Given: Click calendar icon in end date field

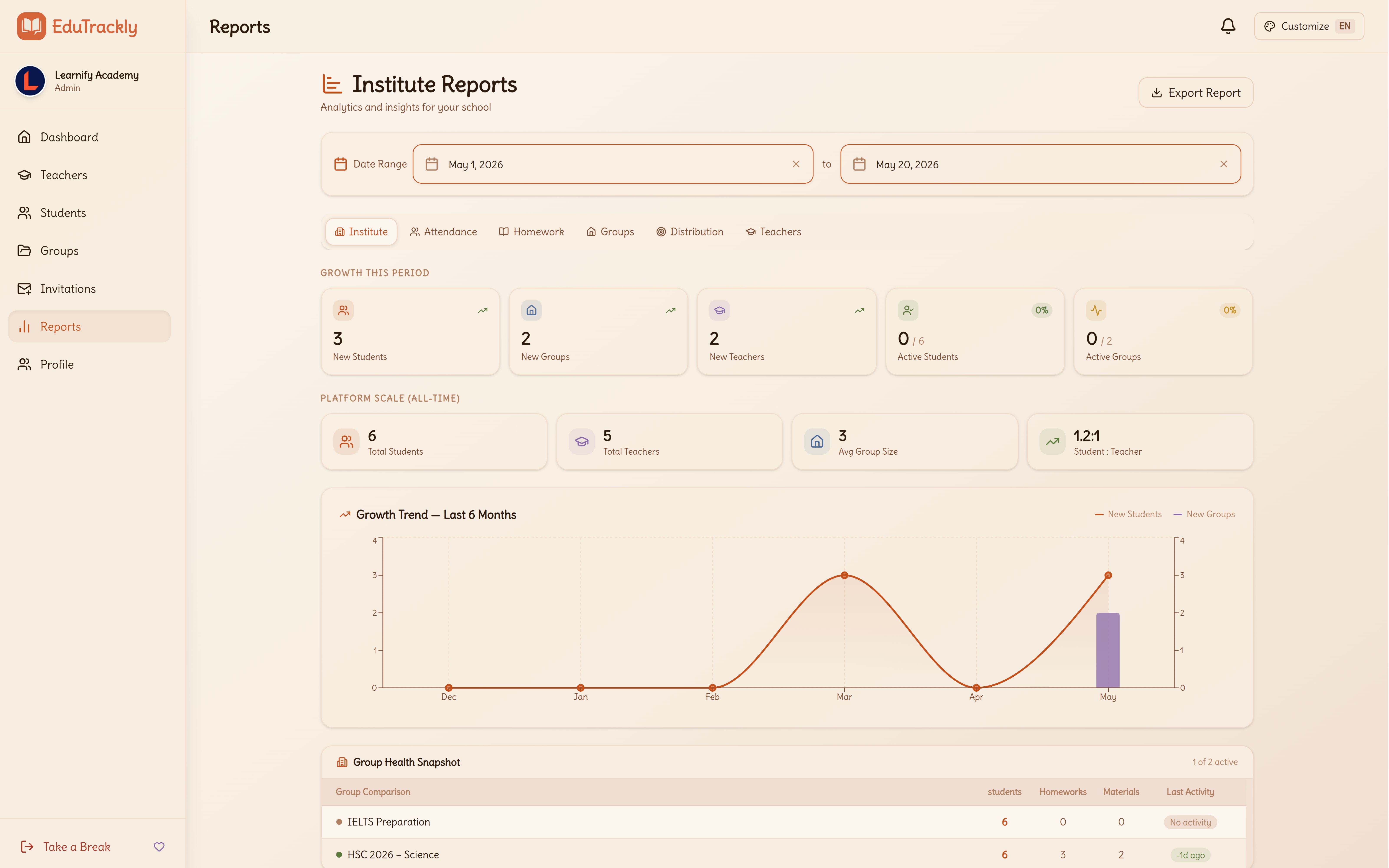Looking at the screenshot, I should 859,164.
